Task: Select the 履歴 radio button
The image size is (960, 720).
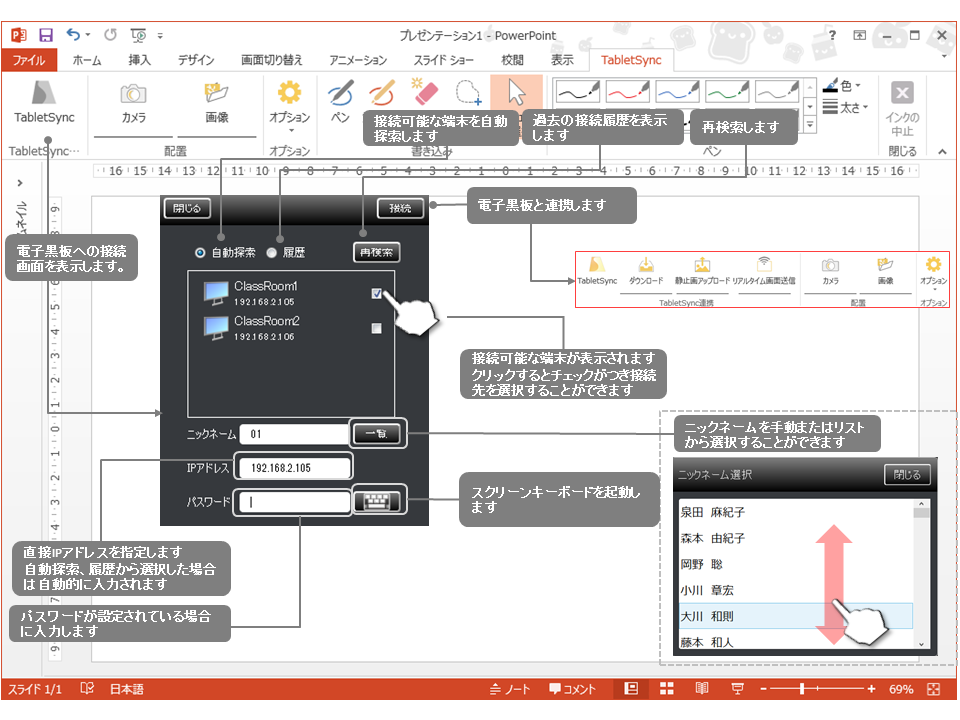Action: [x=271, y=252]
